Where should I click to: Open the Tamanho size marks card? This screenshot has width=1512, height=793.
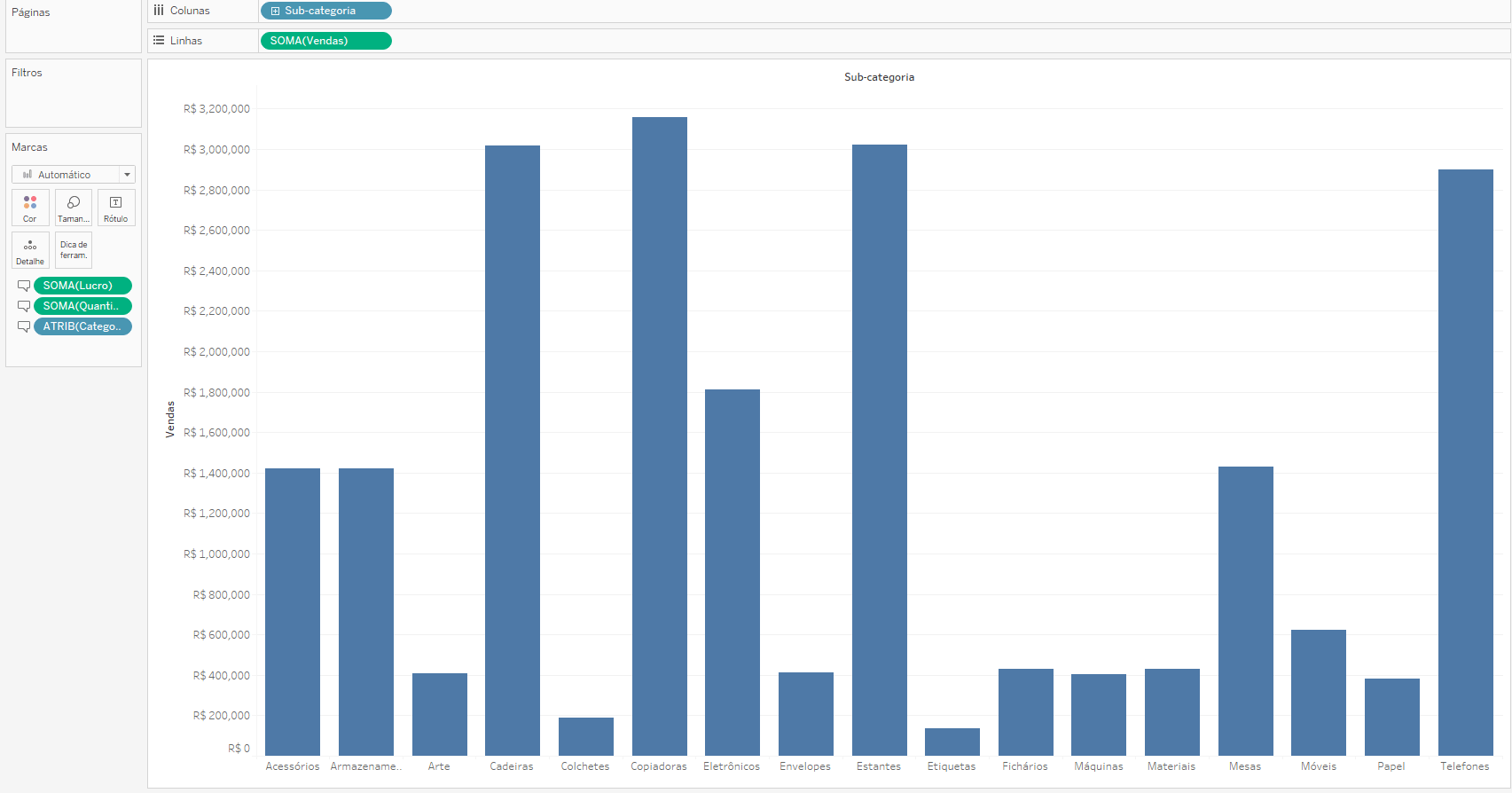point(74,208)
